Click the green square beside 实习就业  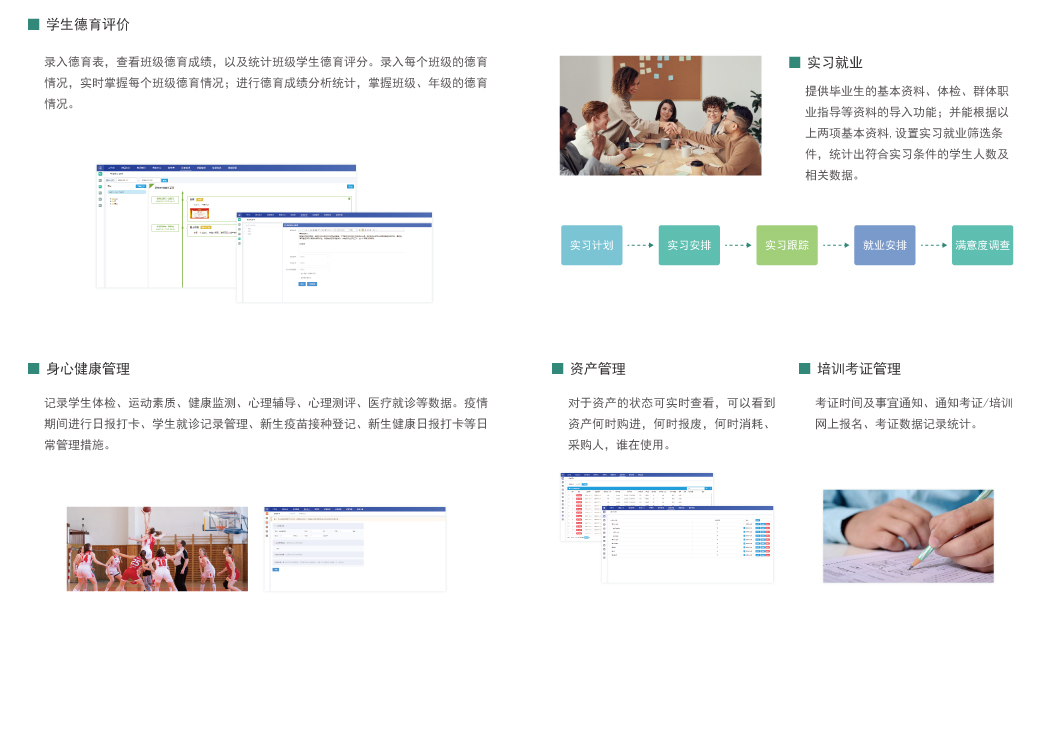(x=794, y=62)
